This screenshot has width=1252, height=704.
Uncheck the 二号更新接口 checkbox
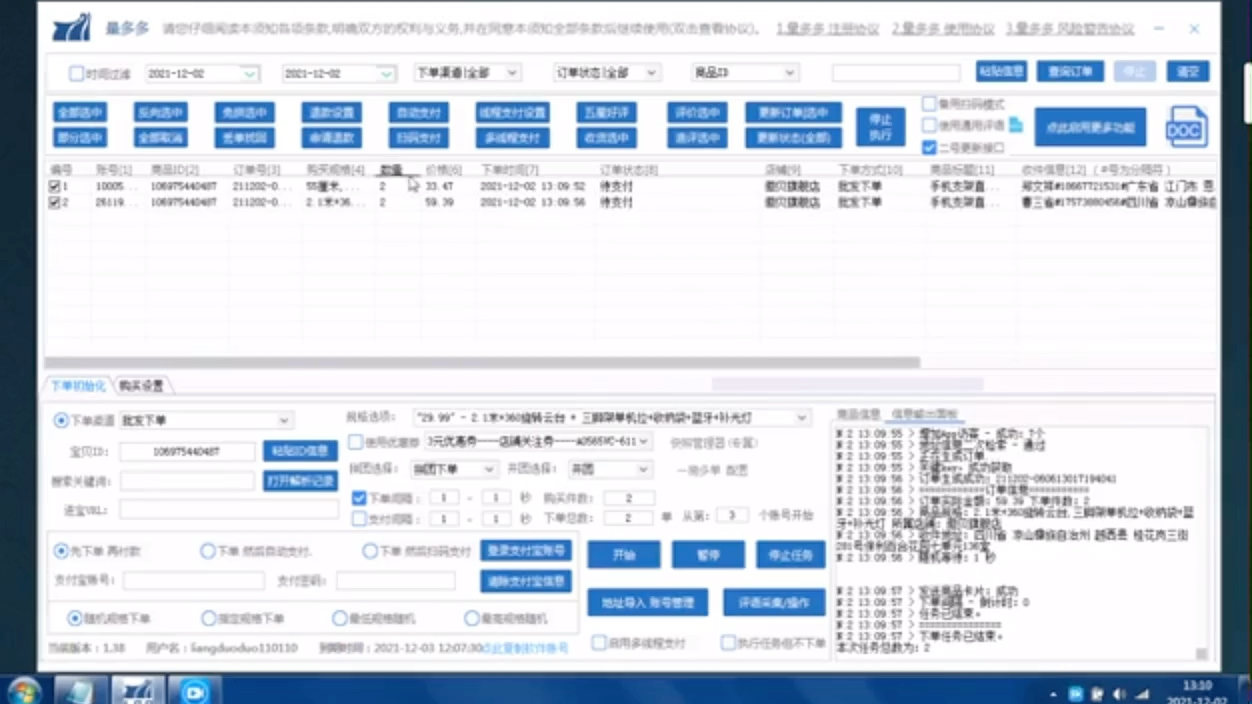928,148
